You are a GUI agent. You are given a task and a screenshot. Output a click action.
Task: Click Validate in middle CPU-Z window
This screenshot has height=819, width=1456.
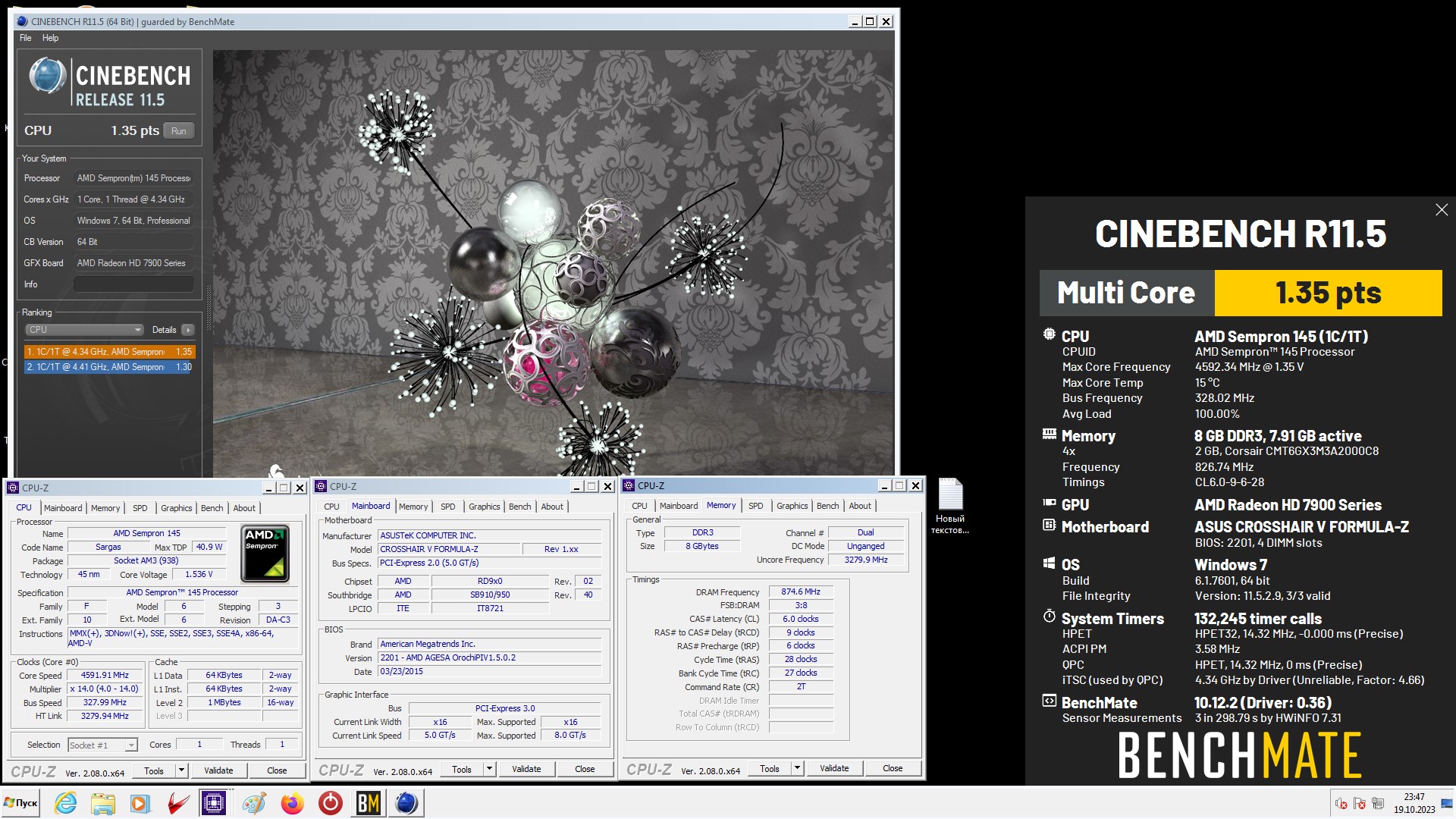pos(526,769)
